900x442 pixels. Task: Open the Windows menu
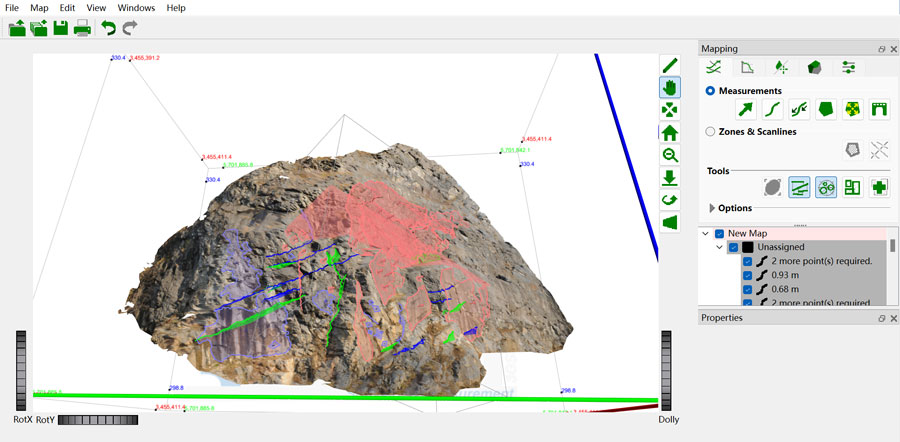click(136, 8)
